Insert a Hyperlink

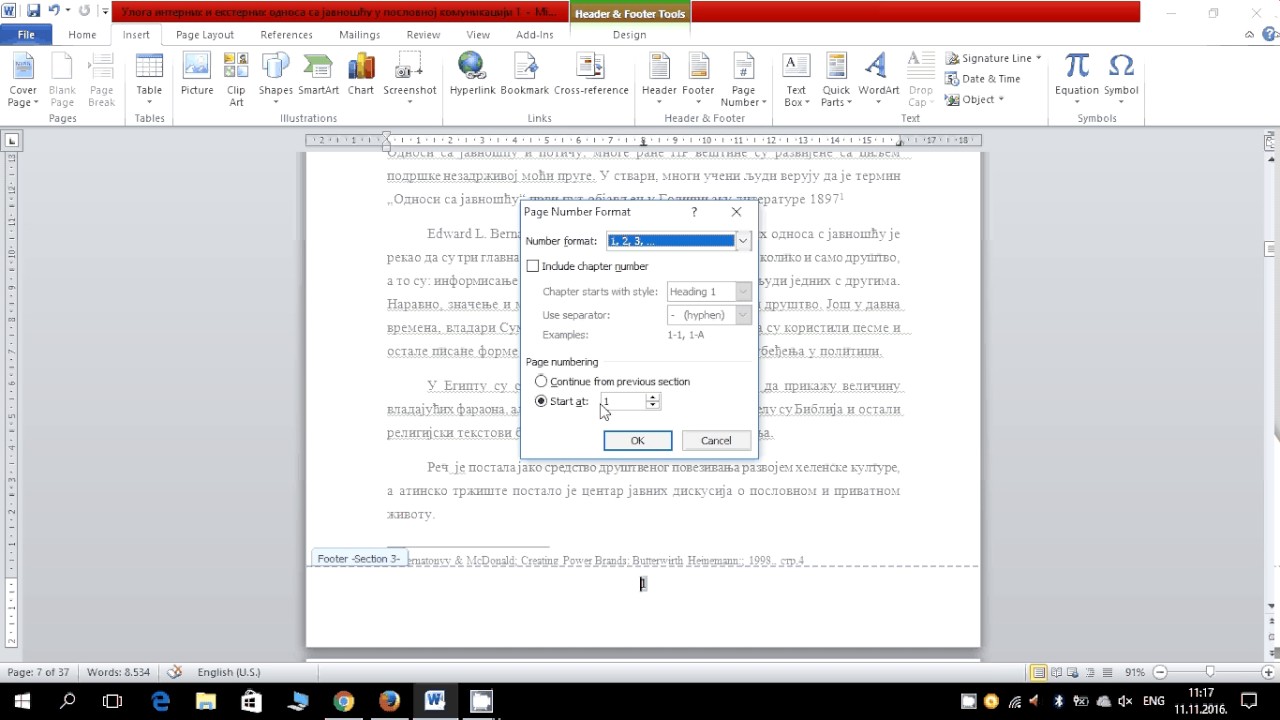(x=472, y=75)
